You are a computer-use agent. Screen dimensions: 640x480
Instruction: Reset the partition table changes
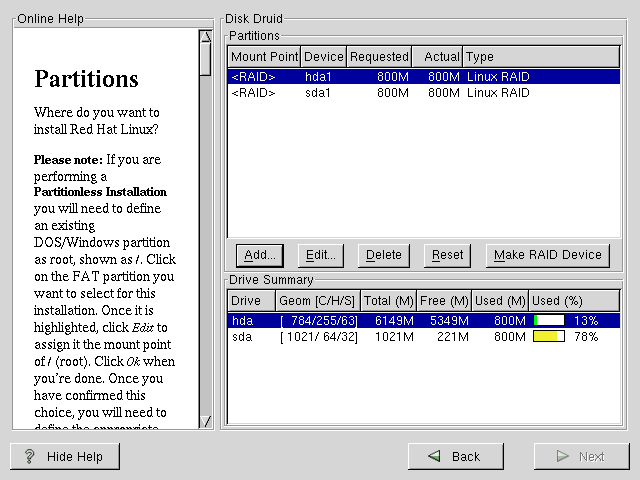(447, 255)
